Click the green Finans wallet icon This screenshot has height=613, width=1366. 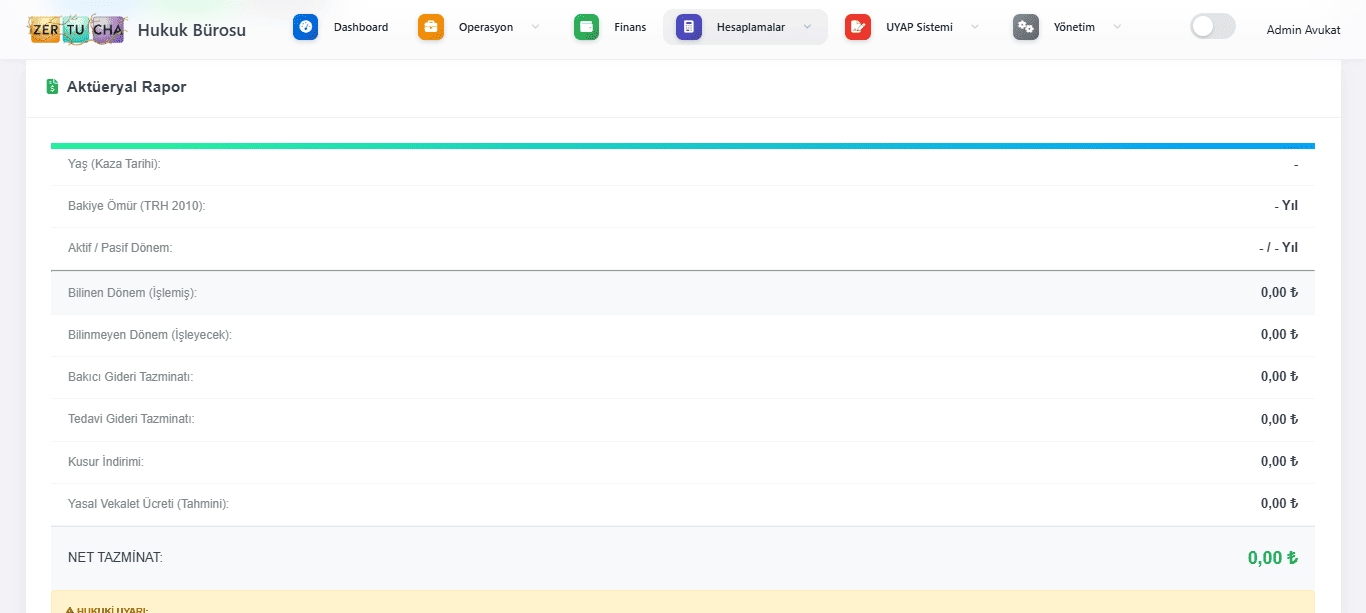tap(587, 27)
